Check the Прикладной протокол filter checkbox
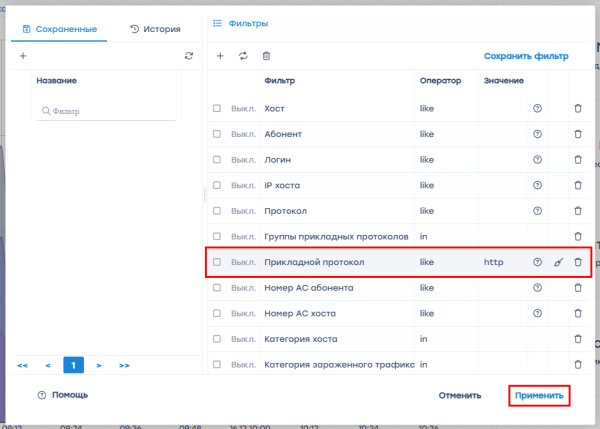 click(x=217, y=262)
